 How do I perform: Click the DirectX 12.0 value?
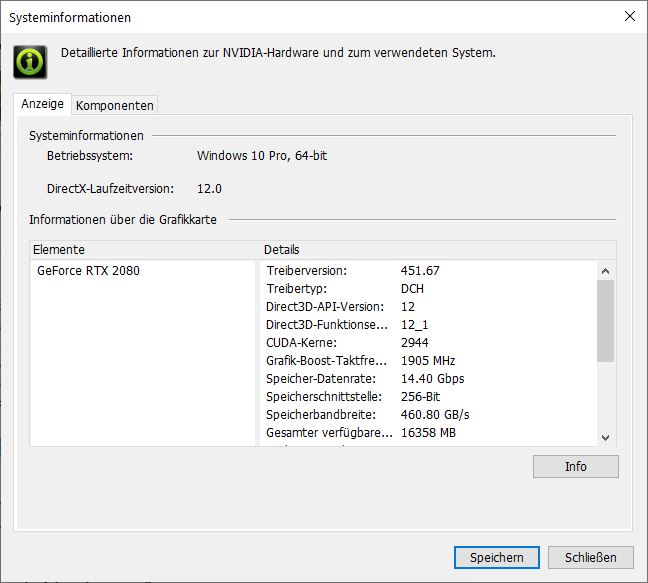209,189
